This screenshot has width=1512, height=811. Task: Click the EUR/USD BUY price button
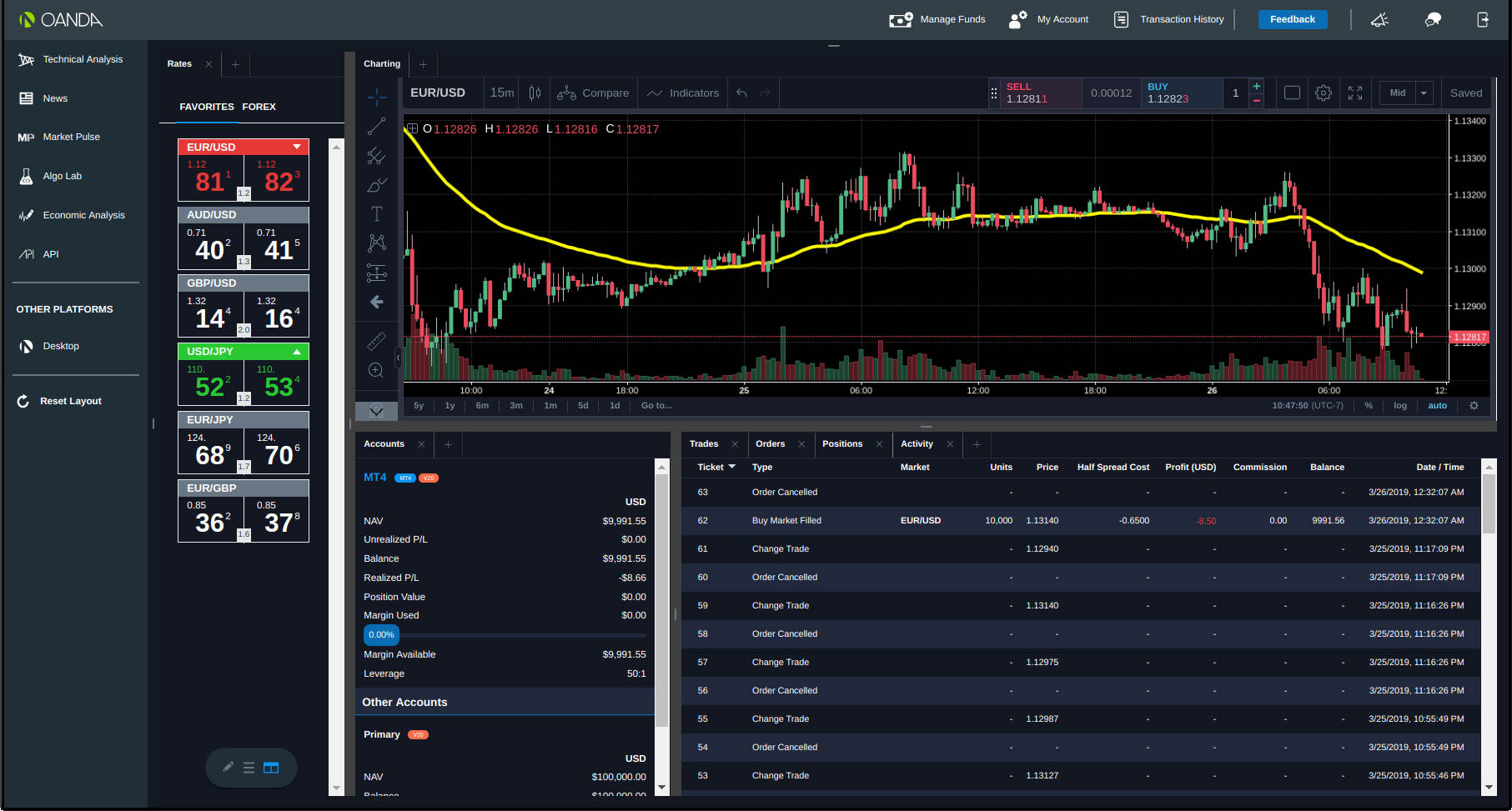tap(1181, 93)
